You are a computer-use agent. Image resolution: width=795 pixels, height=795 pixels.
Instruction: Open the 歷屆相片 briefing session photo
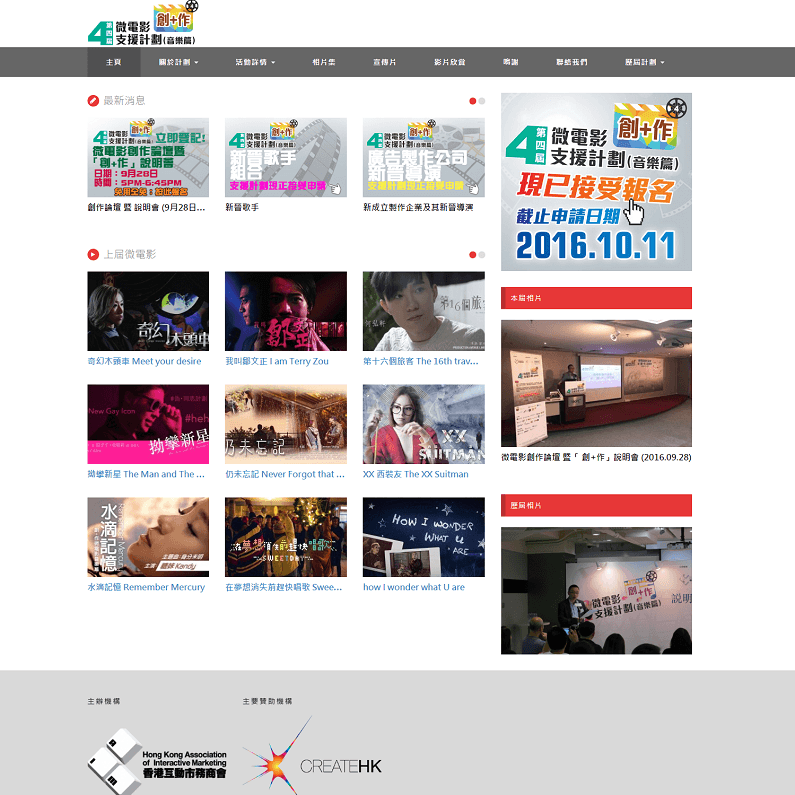point(596,591)
